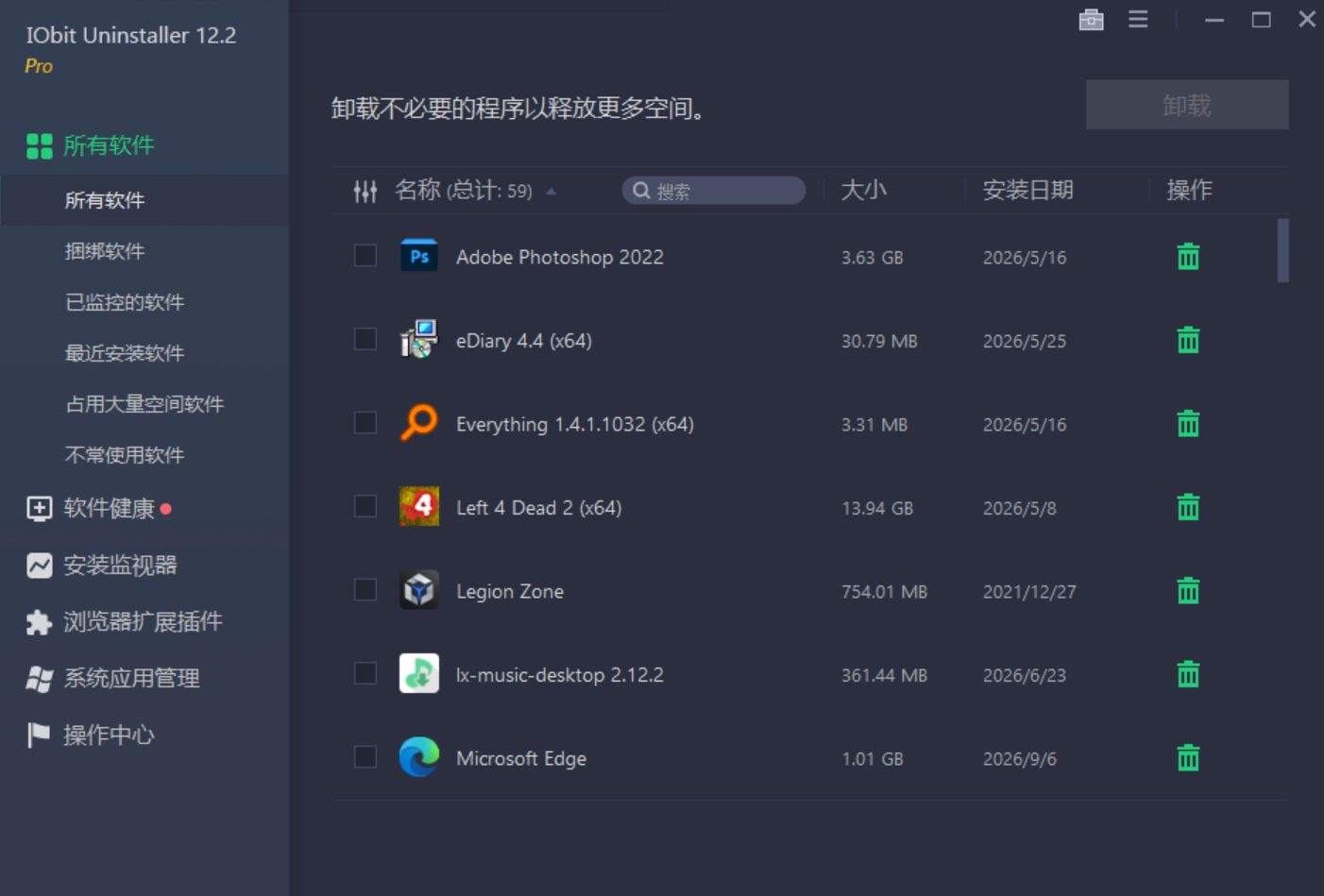Click the 卸载 button
The image size is (1324, 896).
click(x=1187, y=105)
